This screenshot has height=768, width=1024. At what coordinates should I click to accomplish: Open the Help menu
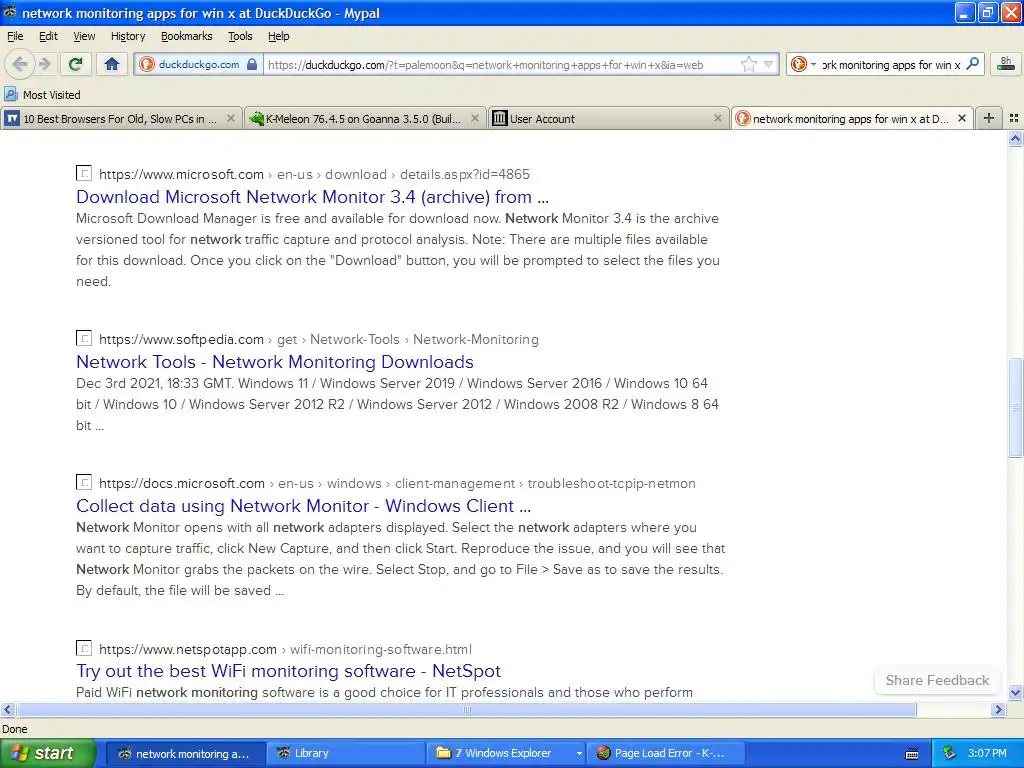click(x=278, y=36)
